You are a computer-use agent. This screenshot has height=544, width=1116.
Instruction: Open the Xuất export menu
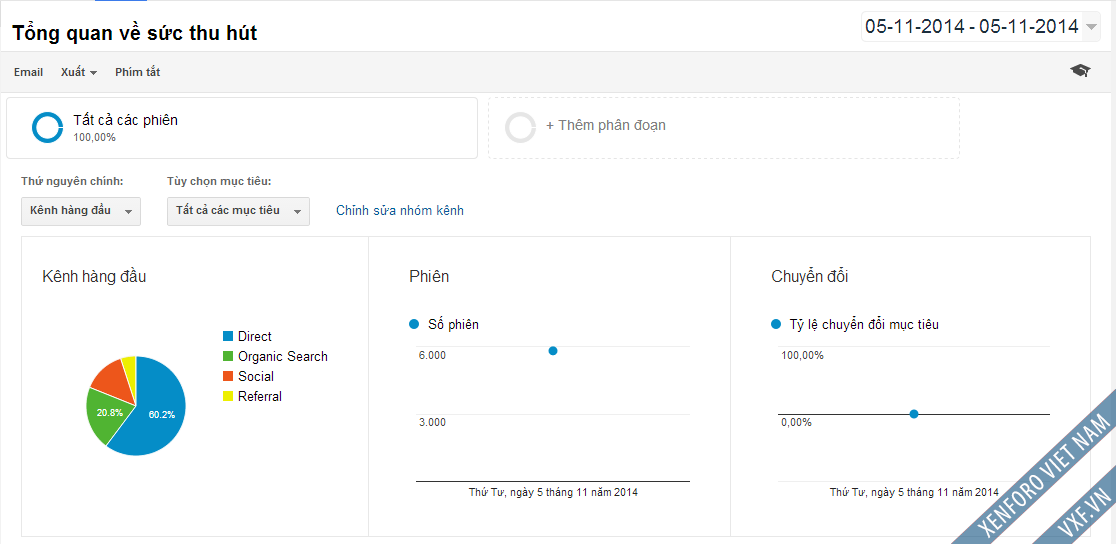click(x=79, y=72)
